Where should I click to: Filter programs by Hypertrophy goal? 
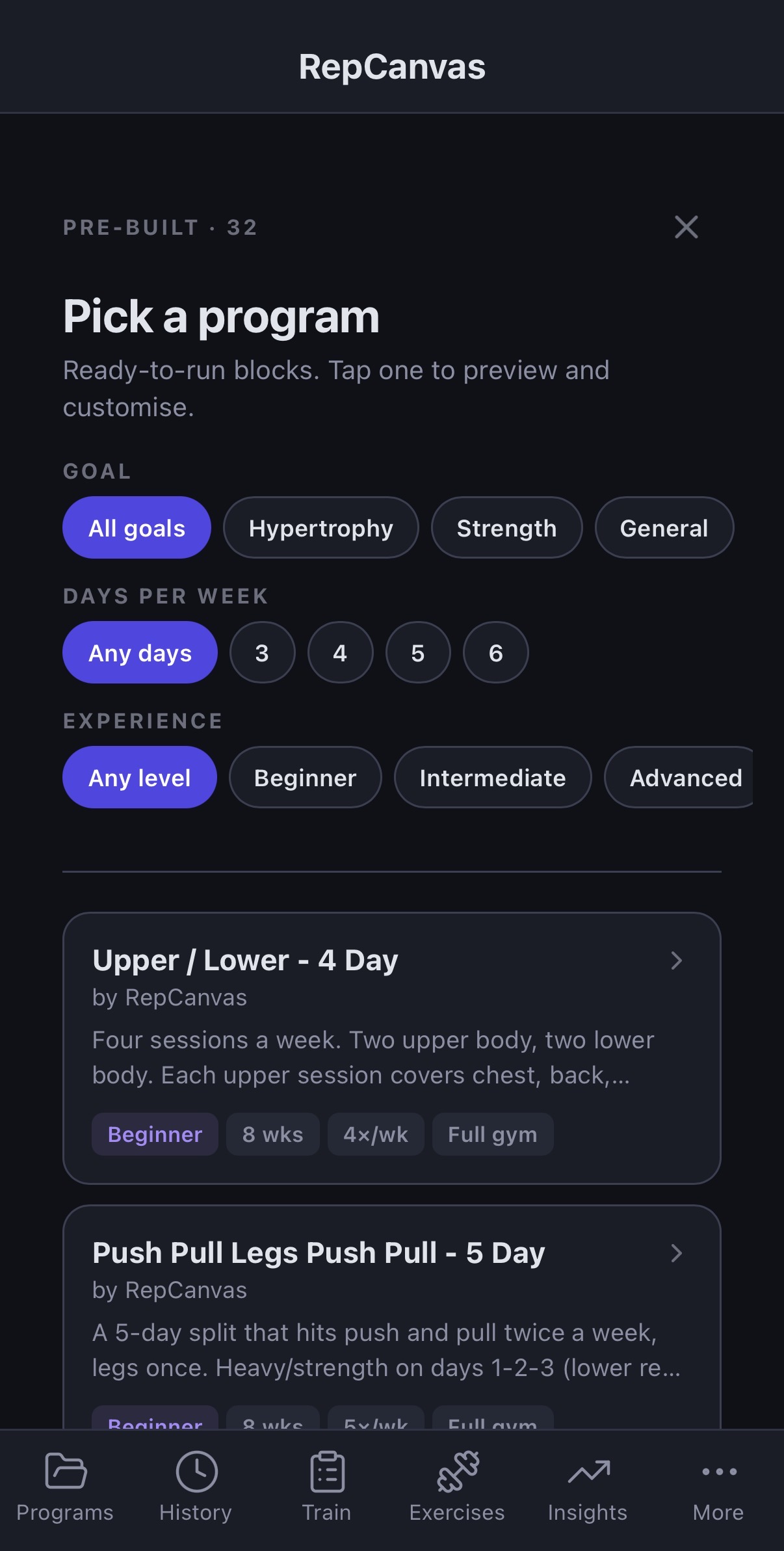click(320, 527)
